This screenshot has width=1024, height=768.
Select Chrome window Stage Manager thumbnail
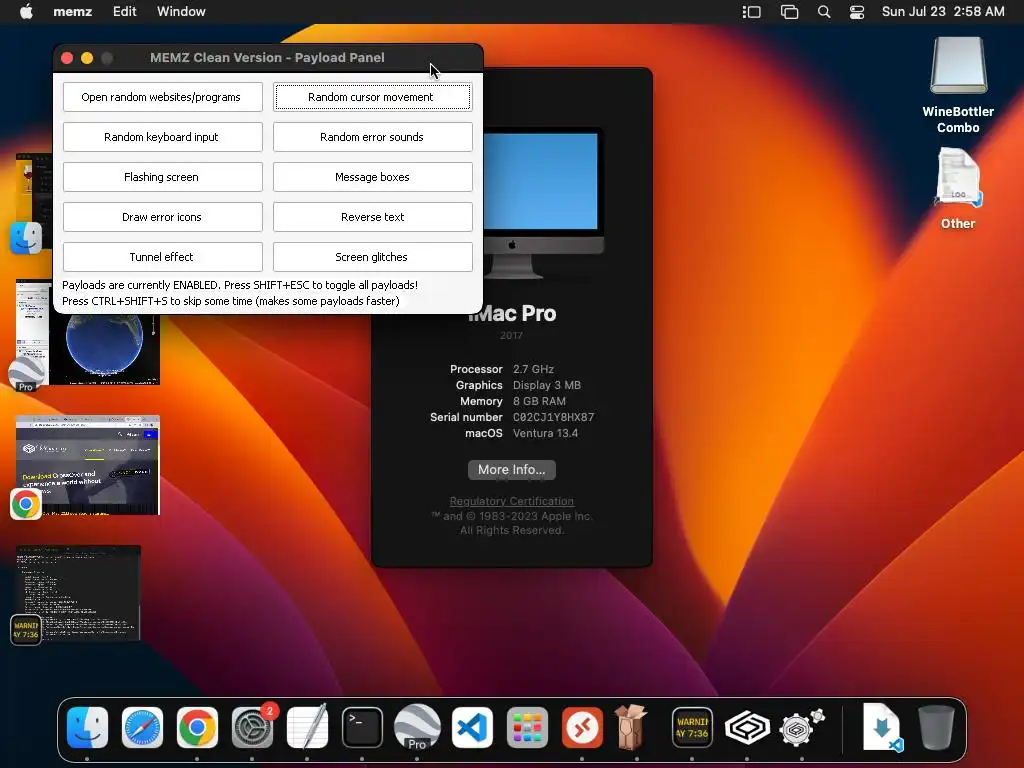click(x=86, y=466)
